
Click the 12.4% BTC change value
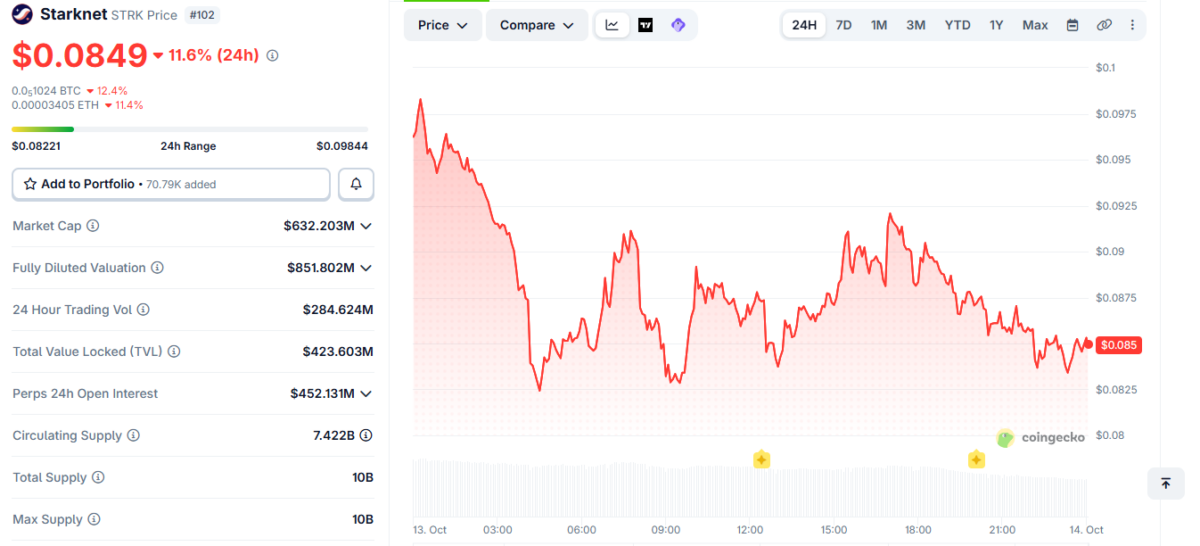click(112, 91)
